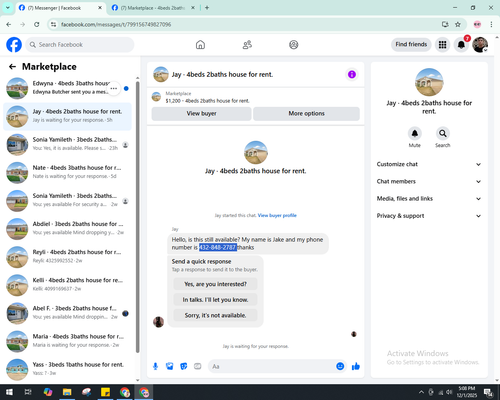Viewport: 500px width, 400px height.
Task: Open Sticky Notes from the taskbar
Action: pyautogui.click(x=106, y=392)
